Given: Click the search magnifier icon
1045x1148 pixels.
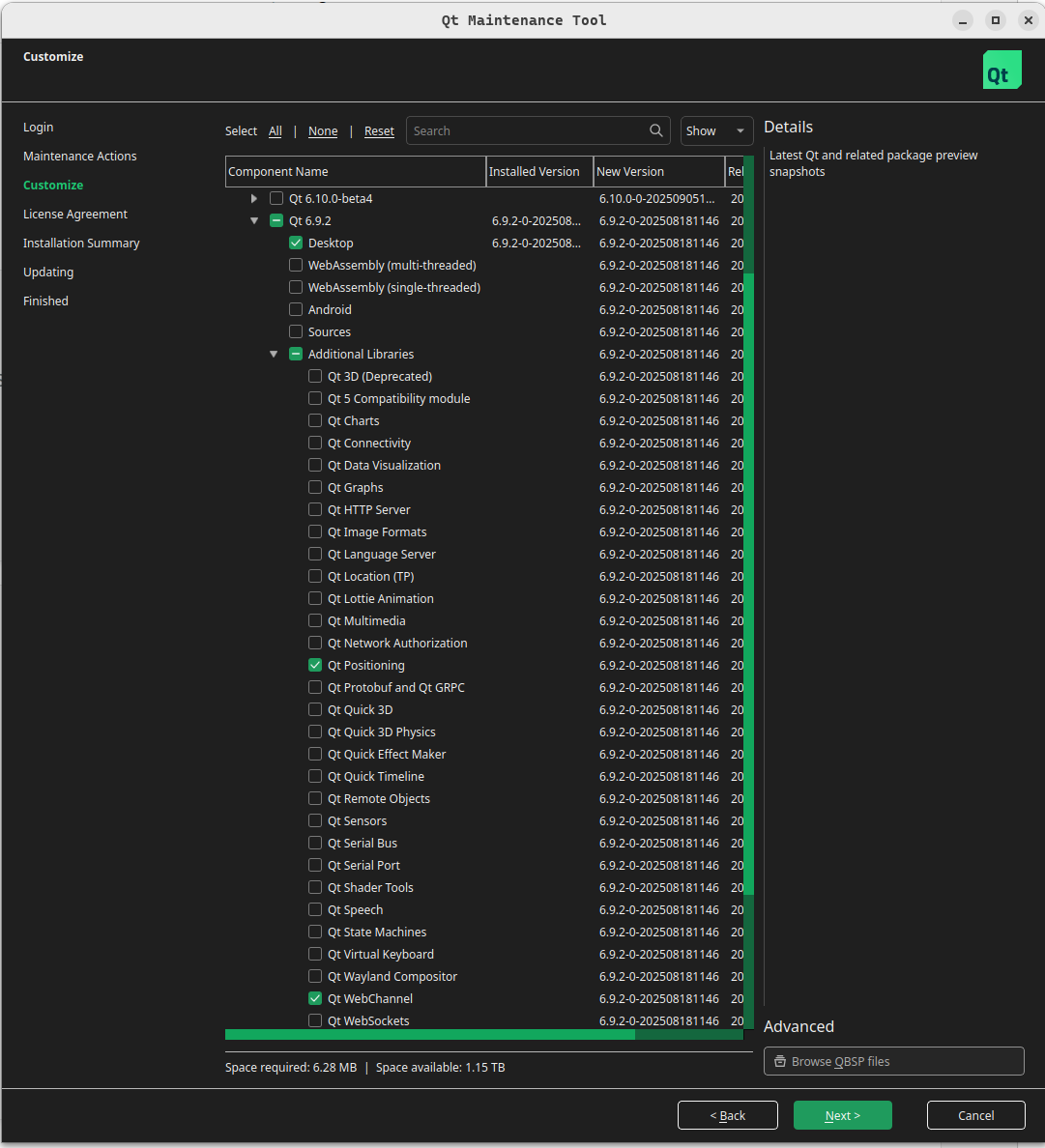Looking at the screenshot, I should click(656, 130).
